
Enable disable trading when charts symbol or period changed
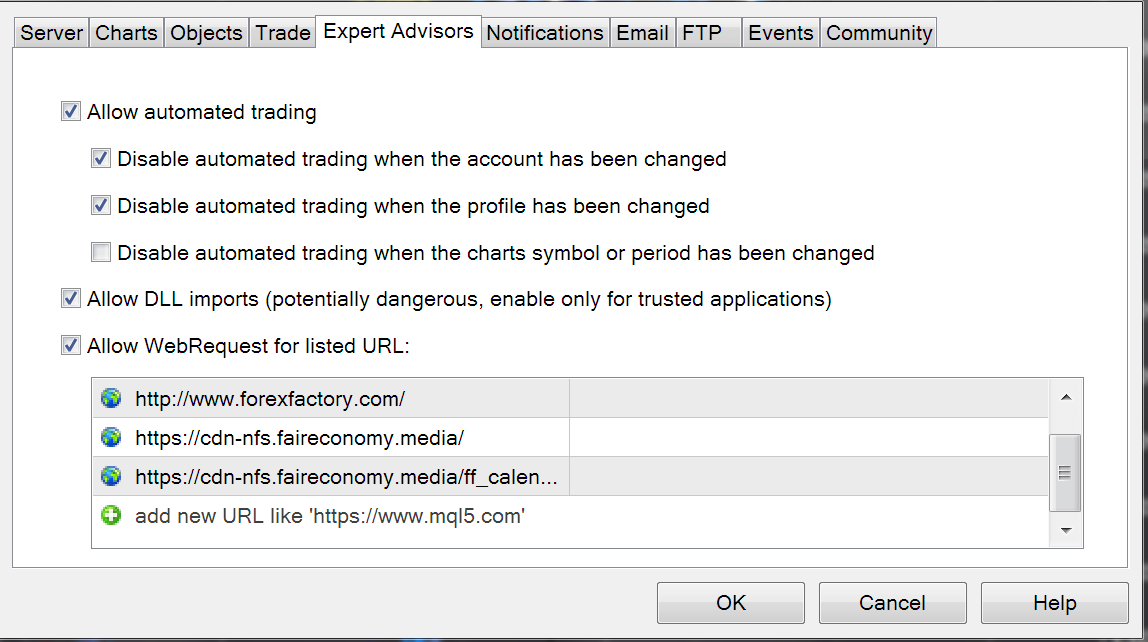coord(101,252)
